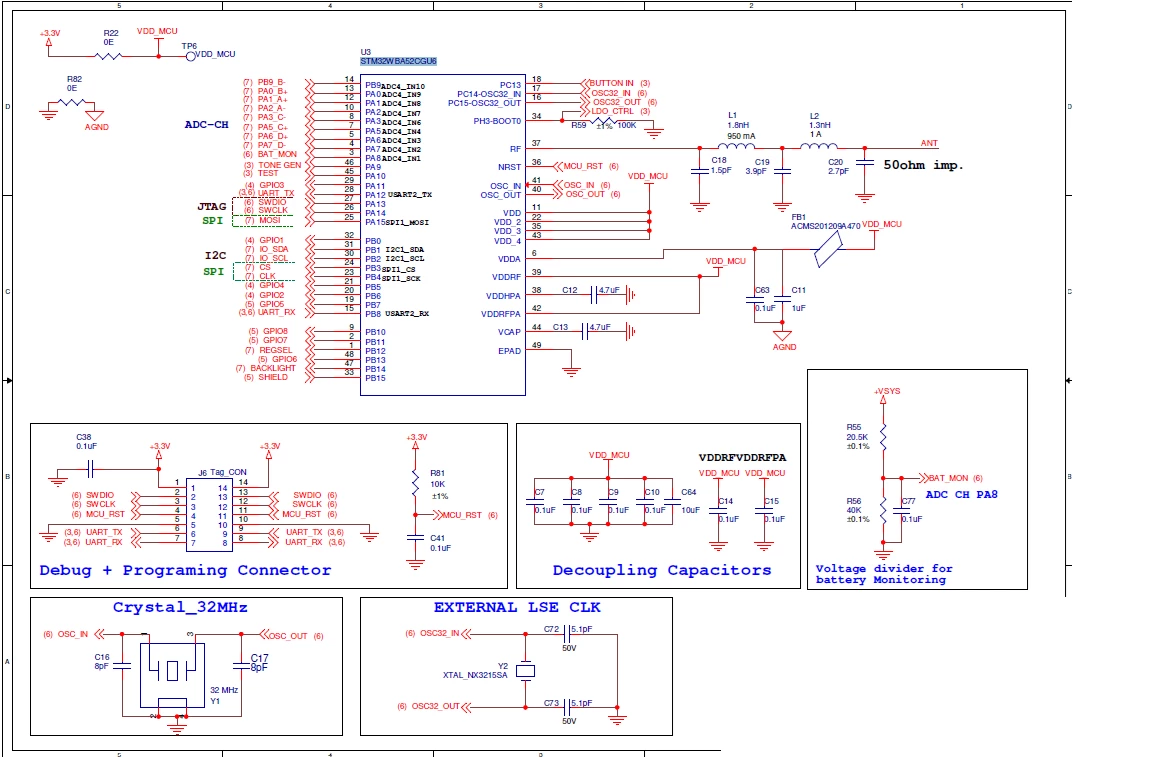Click the J6 Tag_CON connector body
1152x757 pixels.
(x=210, y=514)
